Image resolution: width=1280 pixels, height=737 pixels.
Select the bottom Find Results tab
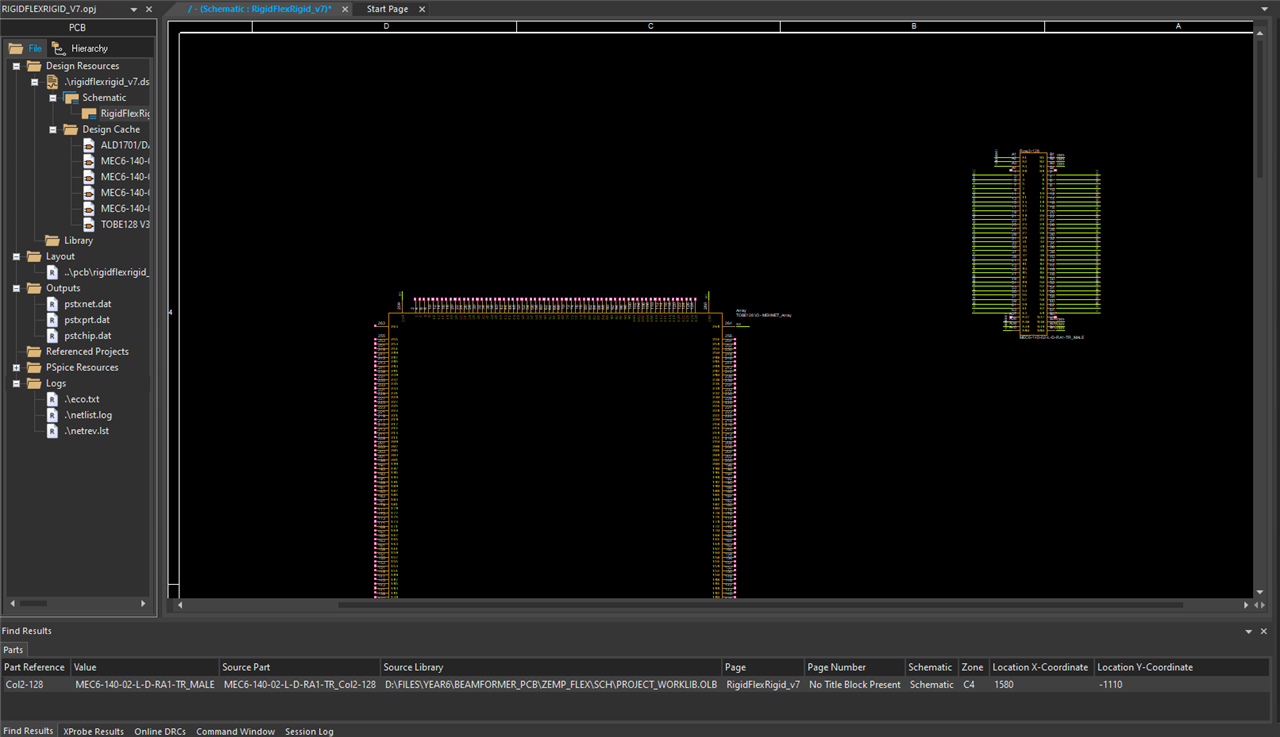[x=28, y=731]
